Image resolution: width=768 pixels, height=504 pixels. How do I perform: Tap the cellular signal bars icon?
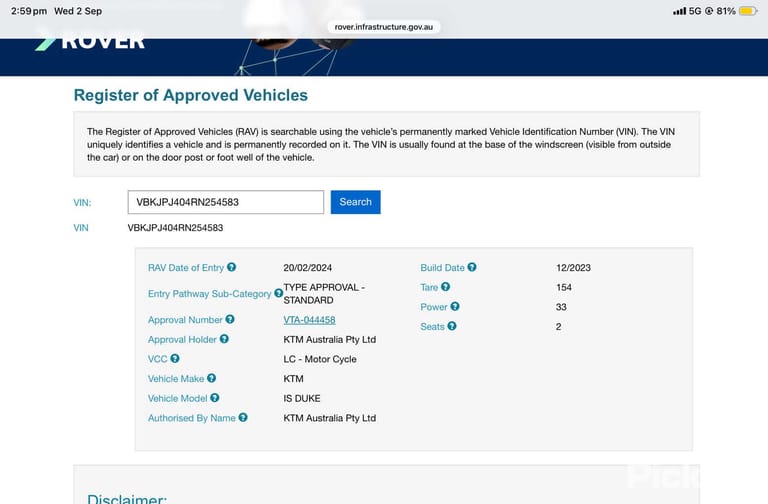679,11
